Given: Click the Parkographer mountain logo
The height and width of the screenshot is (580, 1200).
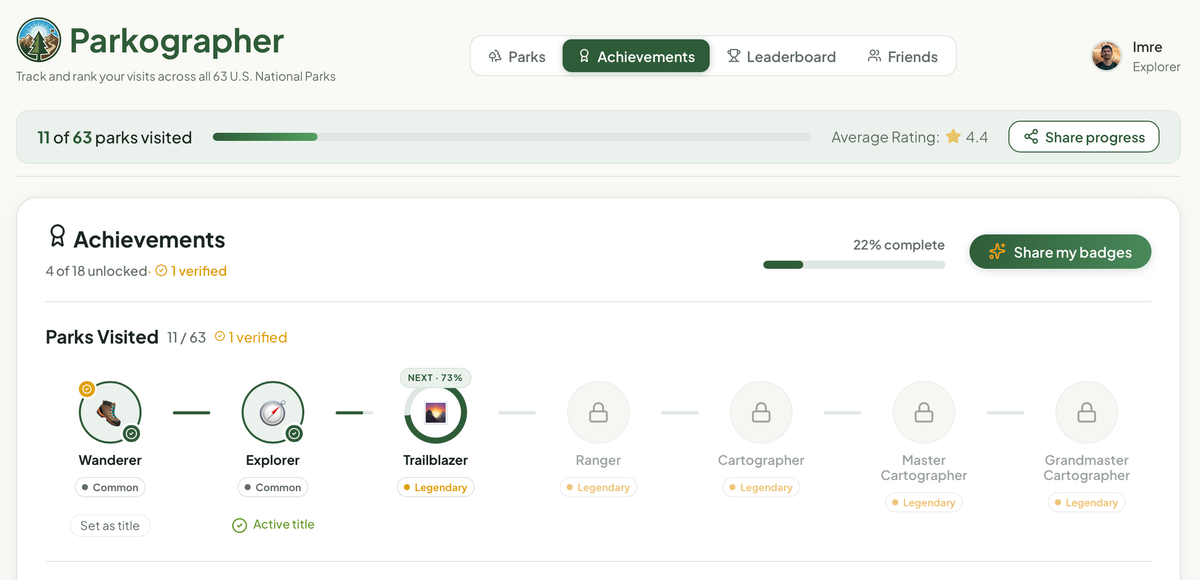Looking at the screenshot, I should (x=39, y=40).
